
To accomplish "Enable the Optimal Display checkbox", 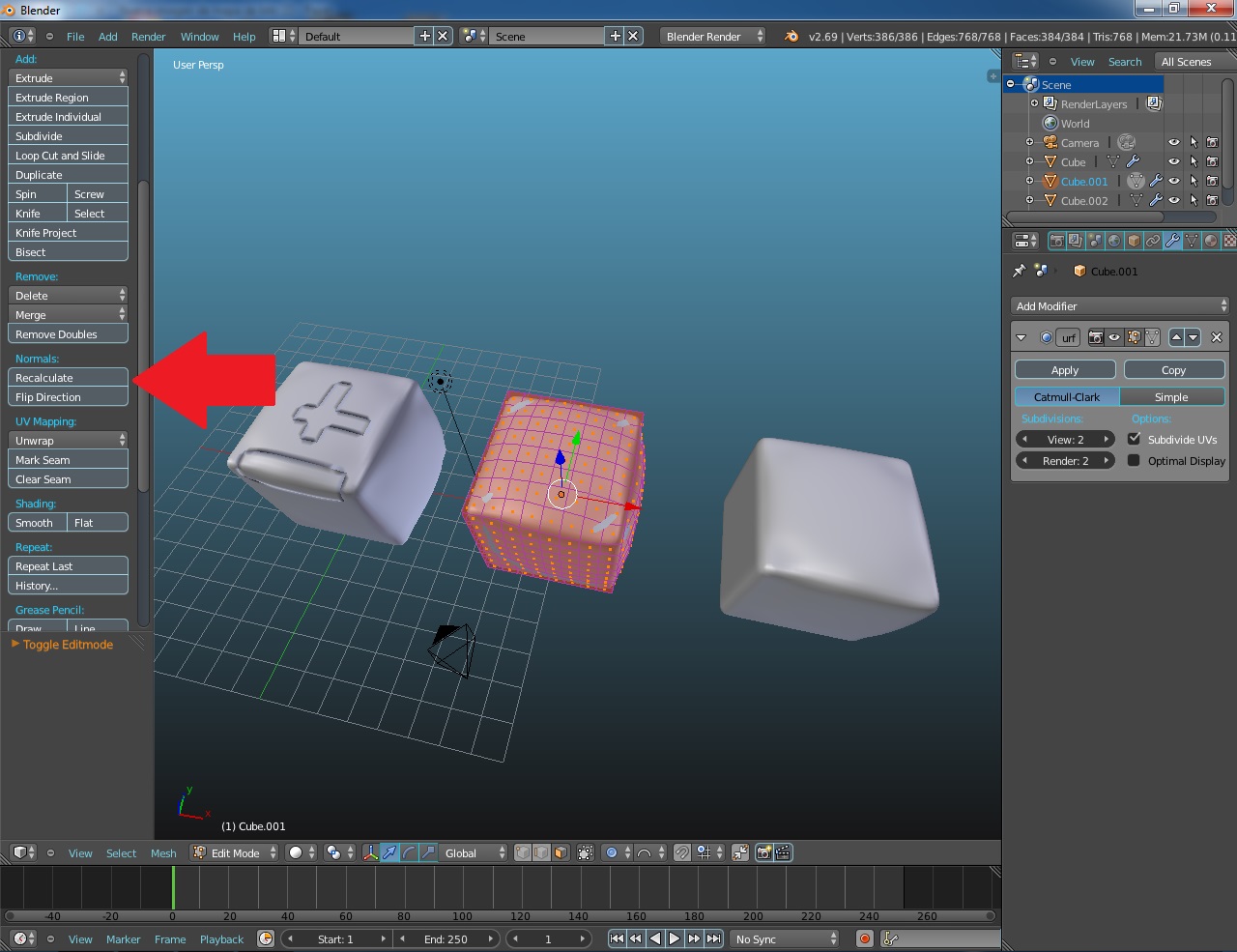I will click(x=1135, y=461).
